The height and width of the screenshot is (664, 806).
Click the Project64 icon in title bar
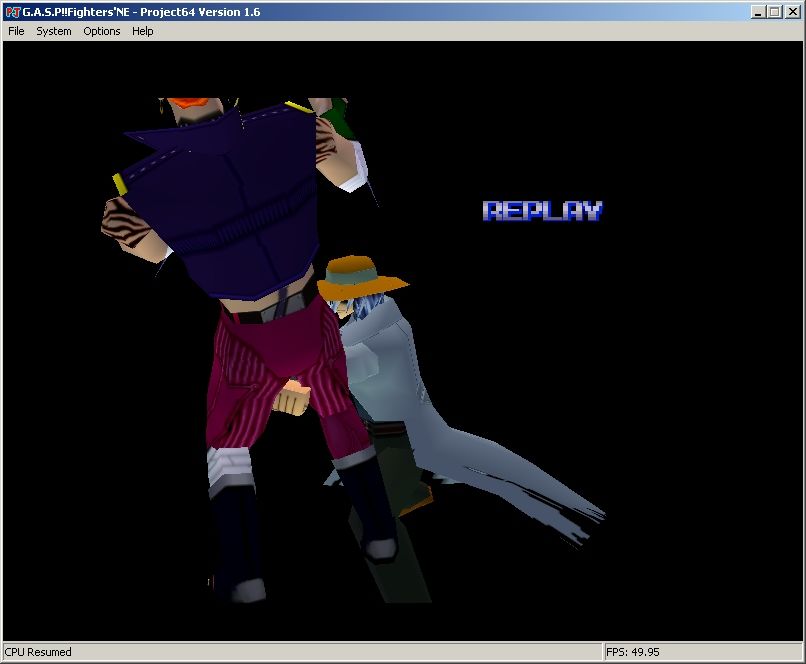click(12, 12)
